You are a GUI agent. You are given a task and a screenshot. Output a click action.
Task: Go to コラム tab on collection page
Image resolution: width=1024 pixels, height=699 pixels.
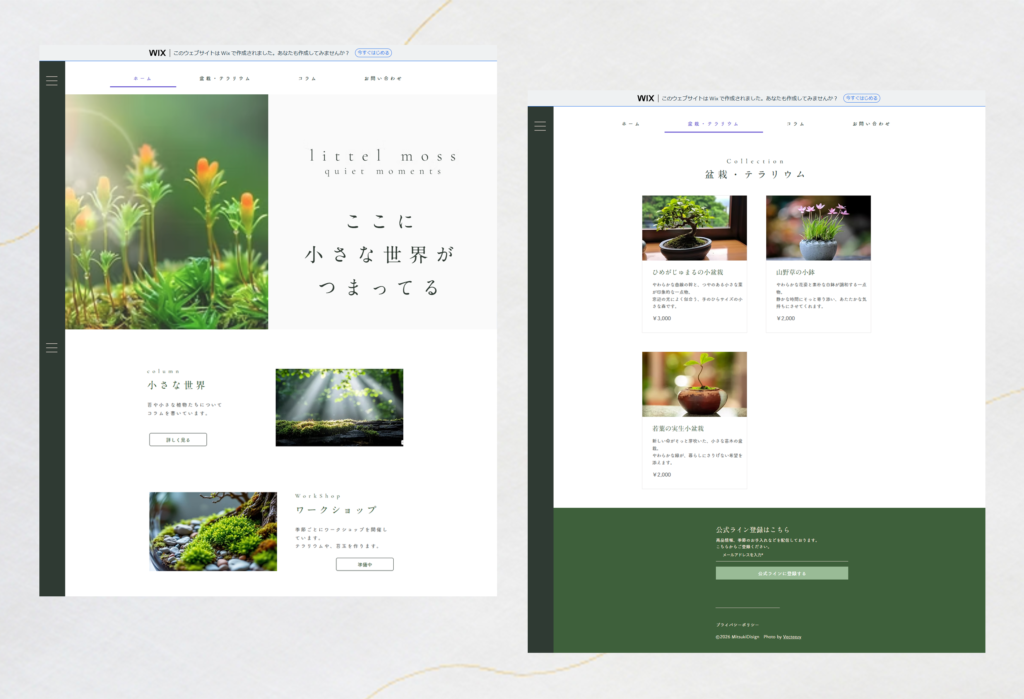click(x=795, y=124)
